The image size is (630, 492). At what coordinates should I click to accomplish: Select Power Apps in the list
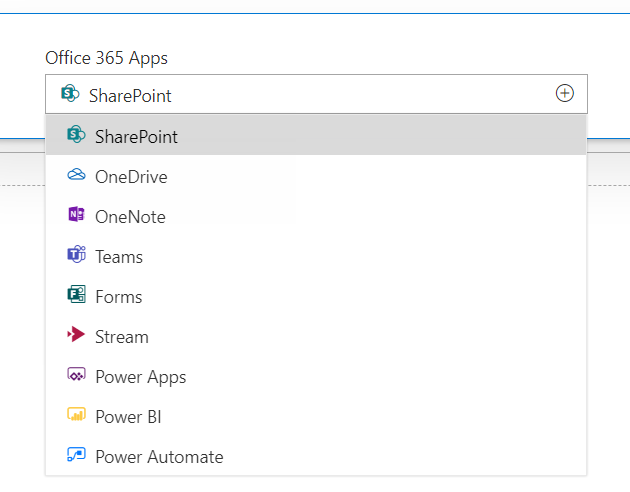(316, 376)
